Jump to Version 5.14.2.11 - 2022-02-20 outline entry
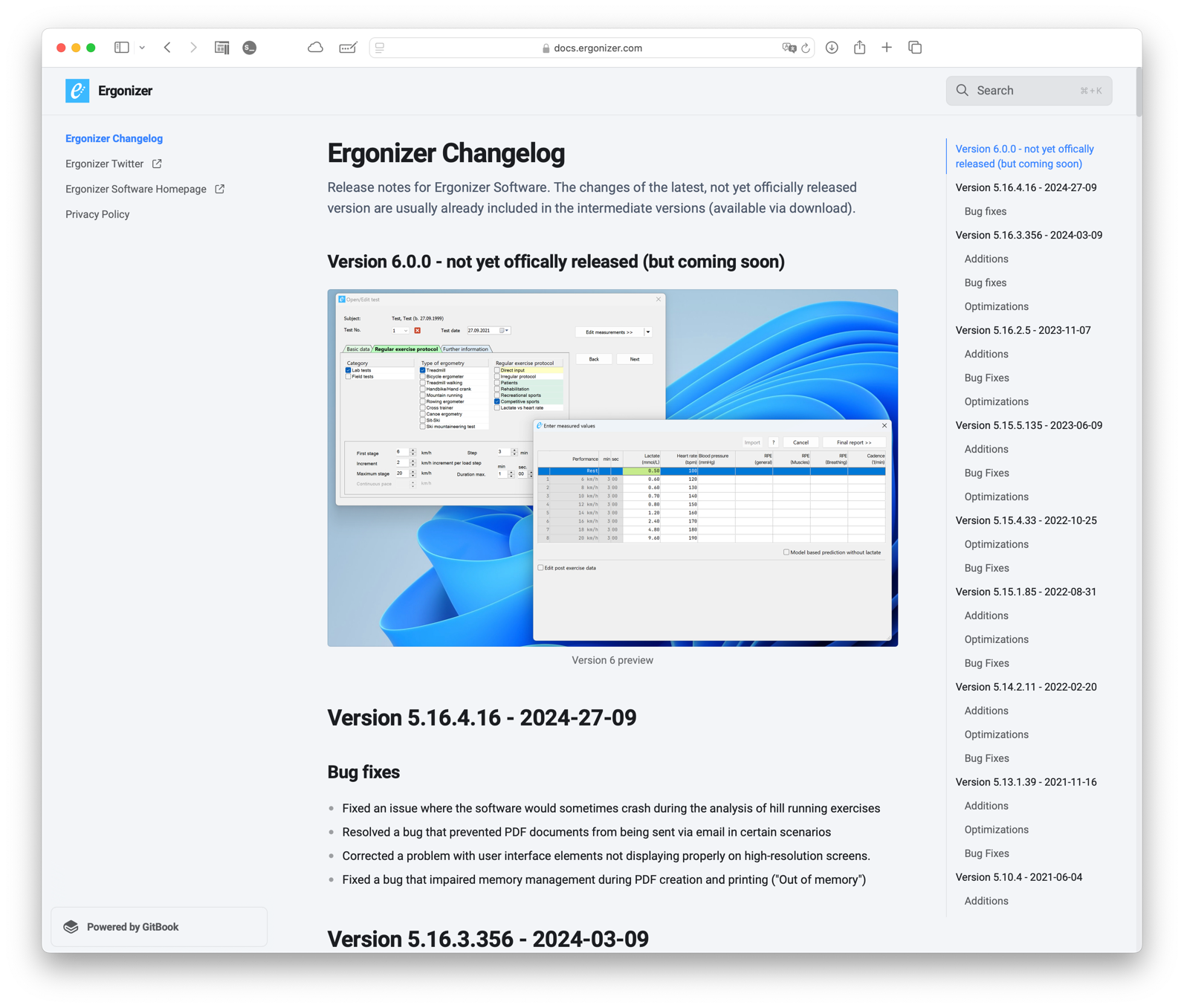This screenshot has width=1184, height=1008. 1026,687
